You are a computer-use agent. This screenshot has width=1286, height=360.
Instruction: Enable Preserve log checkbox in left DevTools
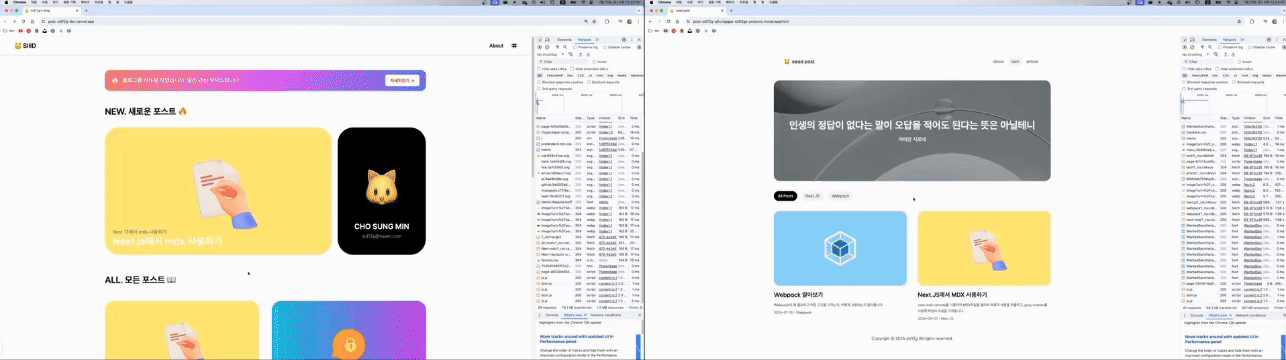[575, 47]
